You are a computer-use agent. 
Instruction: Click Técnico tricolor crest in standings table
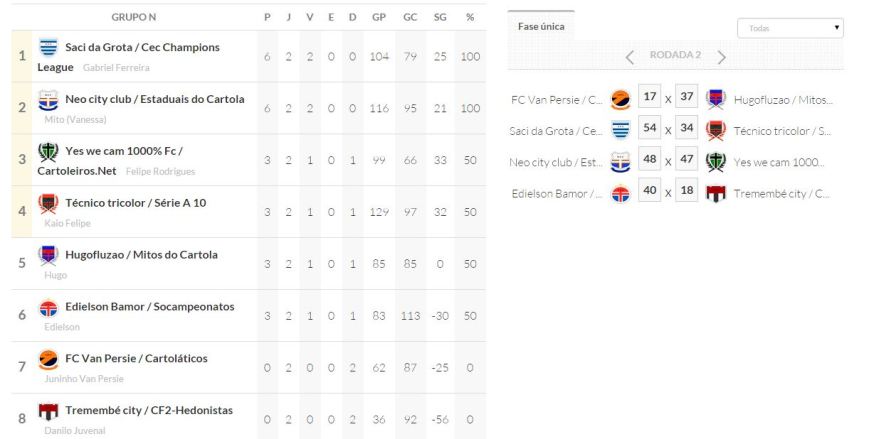48,203
